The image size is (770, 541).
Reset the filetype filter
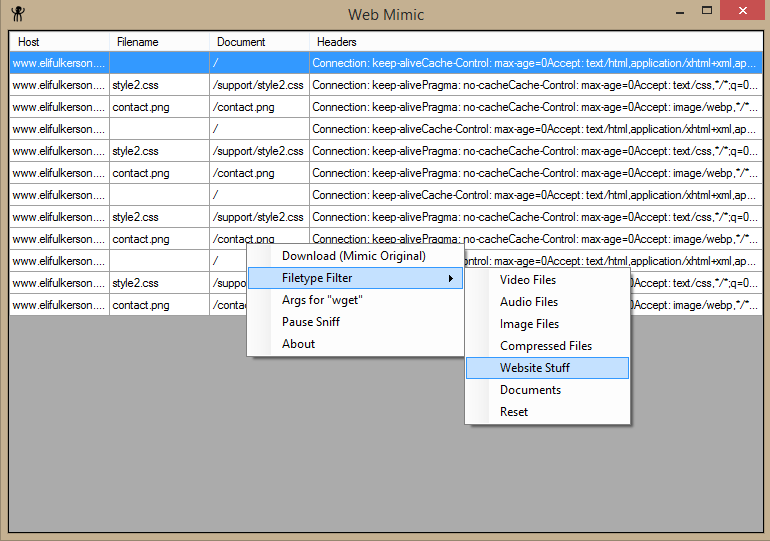point(514,412)
